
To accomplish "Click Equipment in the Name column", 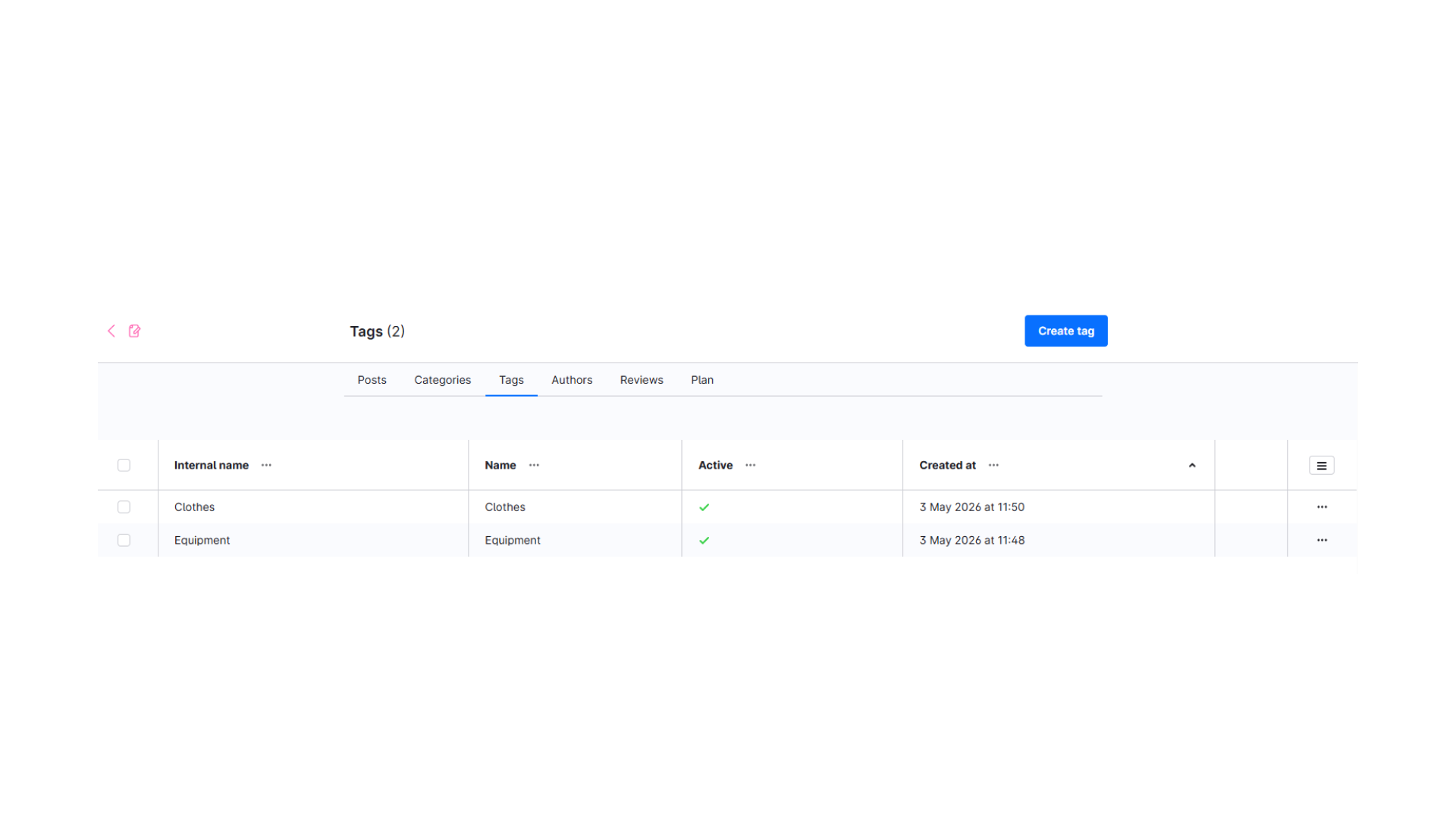I will [513, 540].
